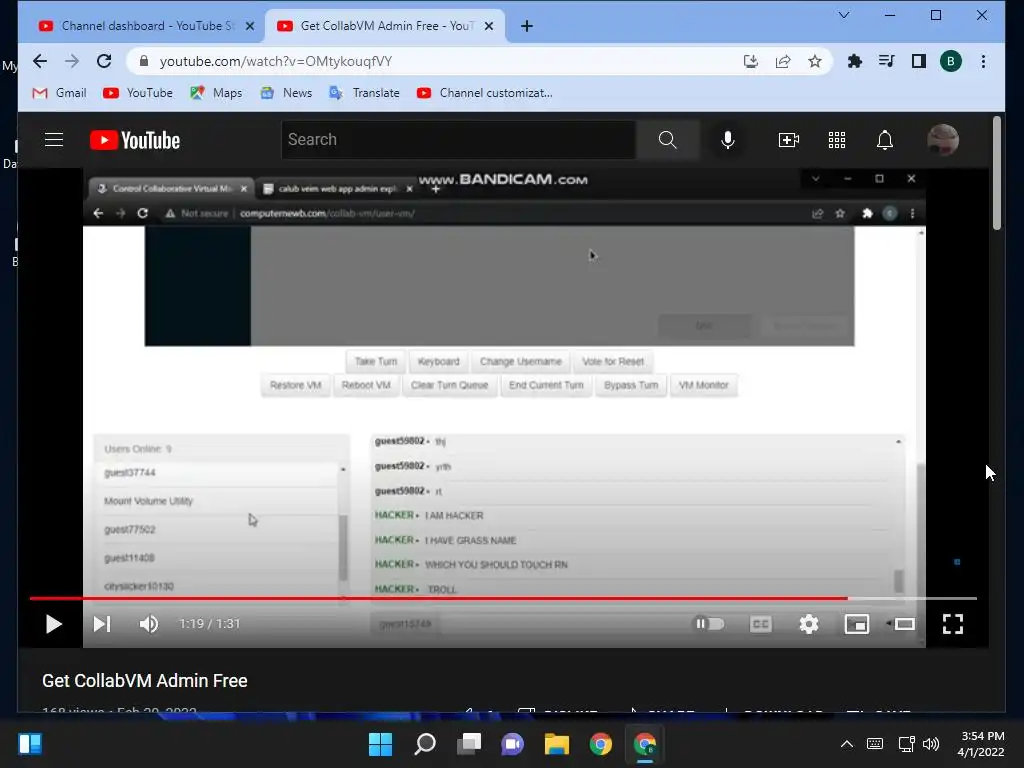Open a new Chrome tab
This screenshot has height=768, width=1024.
[x=526, y=26]
